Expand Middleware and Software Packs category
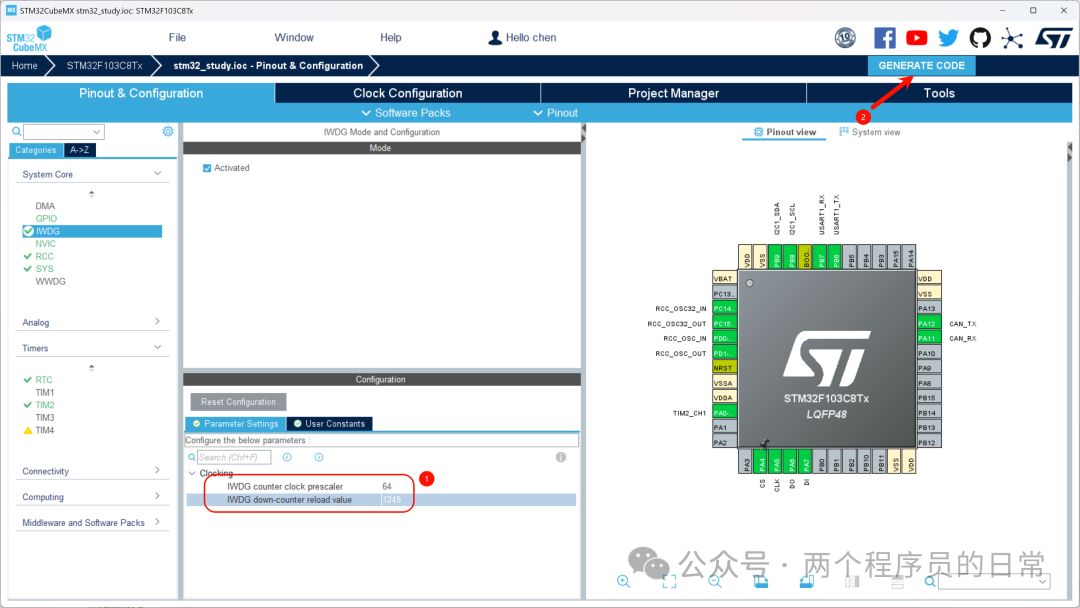 tap(158, 522)
